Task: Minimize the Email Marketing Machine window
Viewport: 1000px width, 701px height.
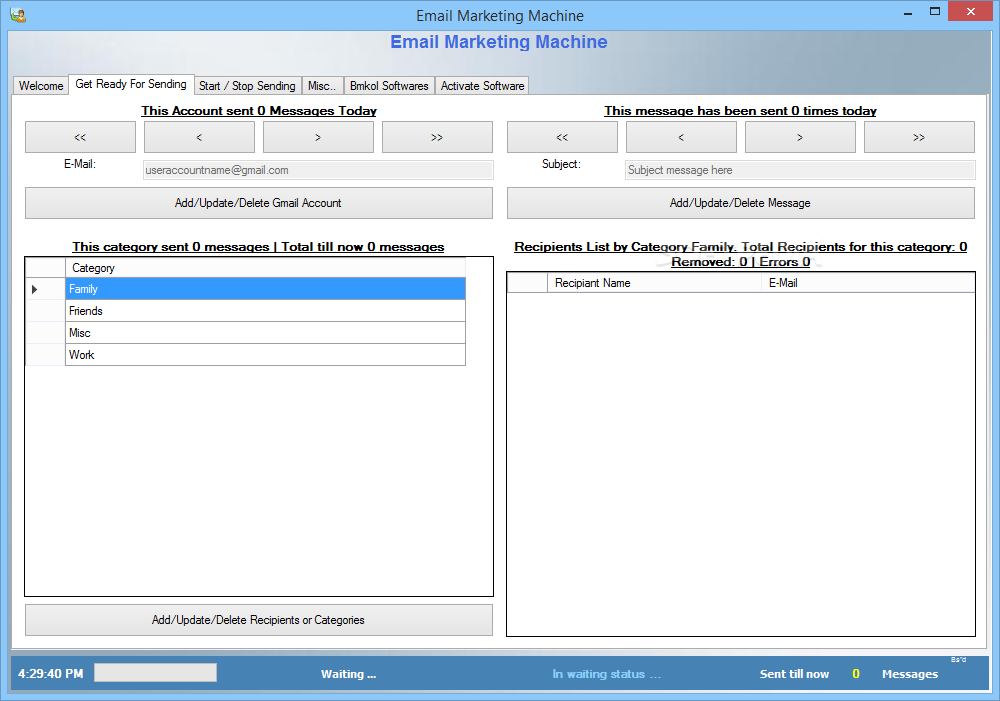Action: click(x=908, y=13)
